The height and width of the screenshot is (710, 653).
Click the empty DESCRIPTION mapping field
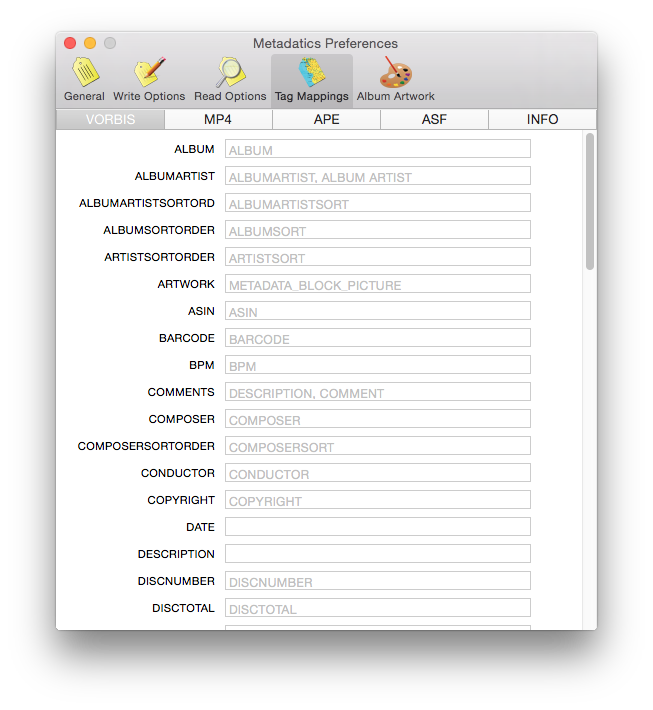pyautogui.click(x=378, y=554)
